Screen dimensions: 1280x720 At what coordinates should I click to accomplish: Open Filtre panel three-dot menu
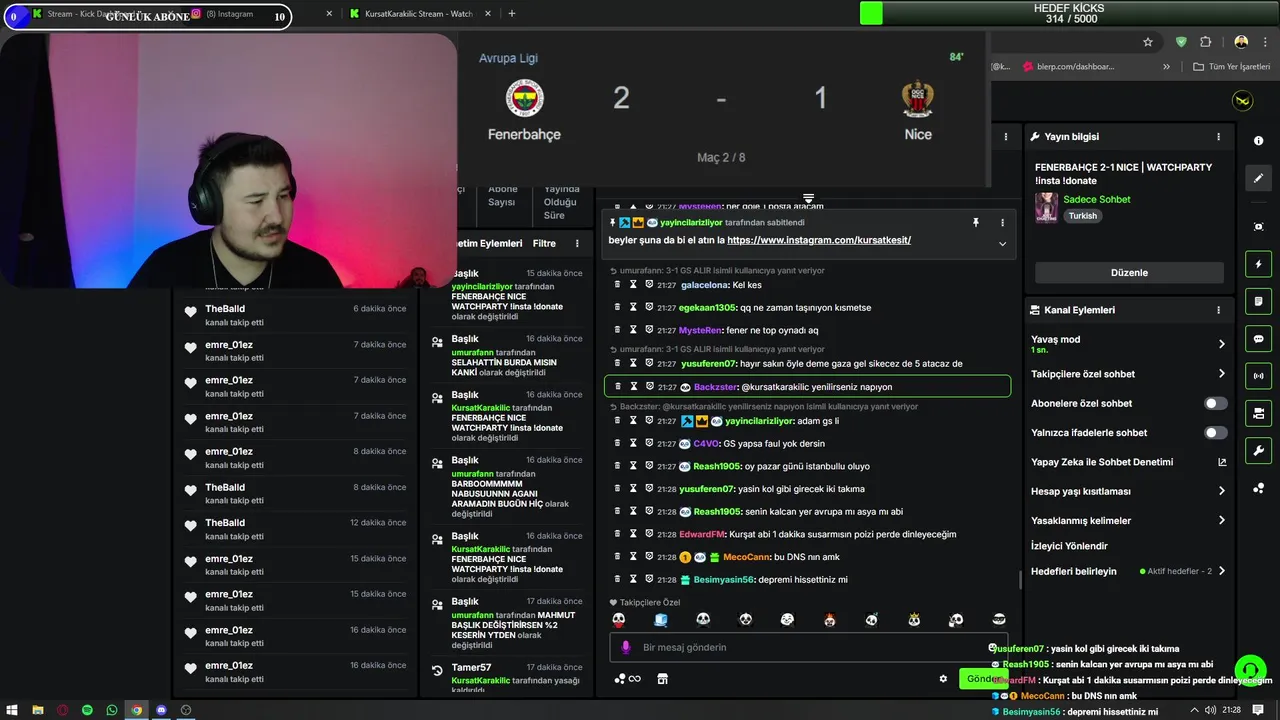click(x=577, y=243)
